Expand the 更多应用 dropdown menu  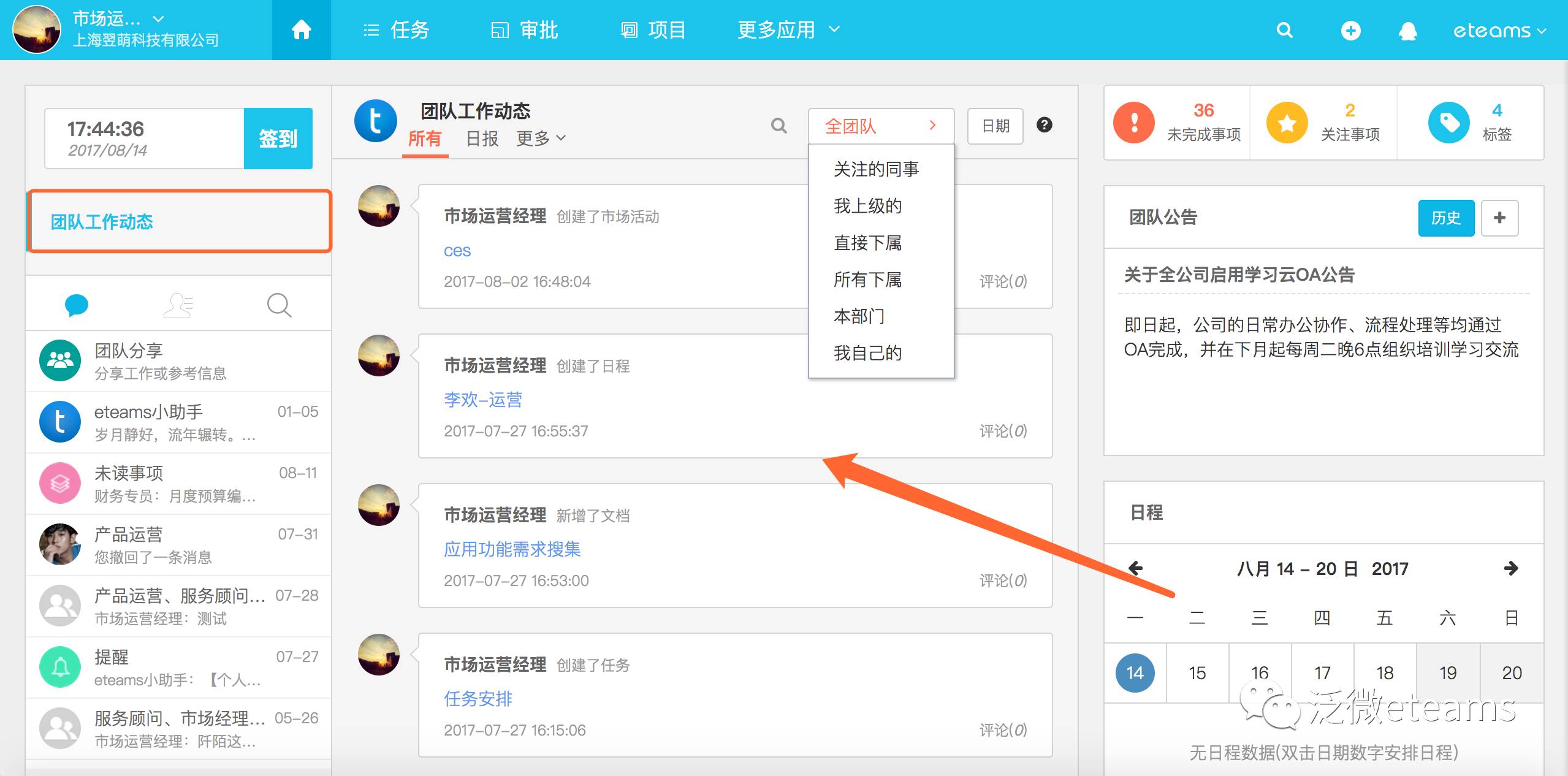click(788, 29)
